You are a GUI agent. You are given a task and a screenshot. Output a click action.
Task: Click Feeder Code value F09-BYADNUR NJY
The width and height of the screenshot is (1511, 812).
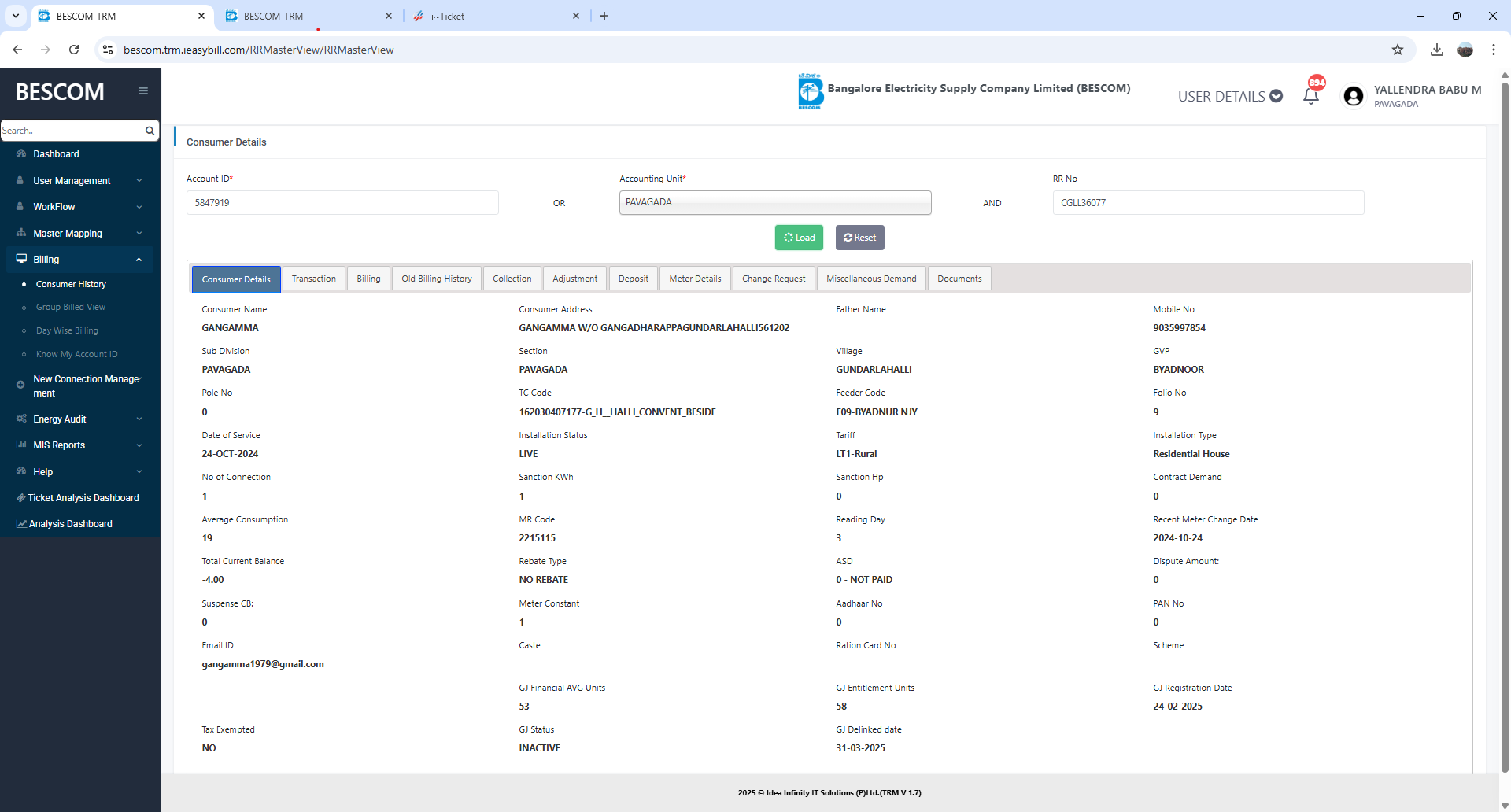(x=876, y=412)
